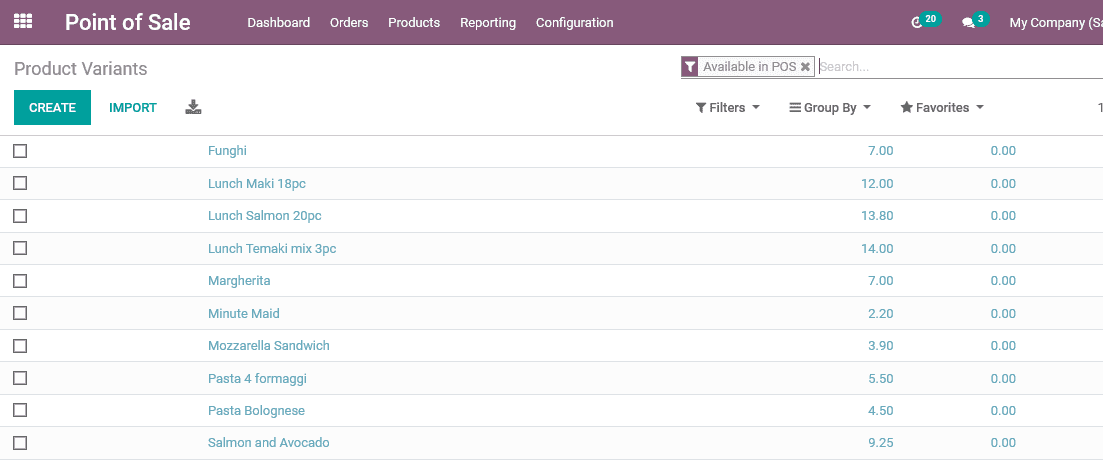Tick the checkbox for Lunch Maki 18pc

tap(20, 183)
